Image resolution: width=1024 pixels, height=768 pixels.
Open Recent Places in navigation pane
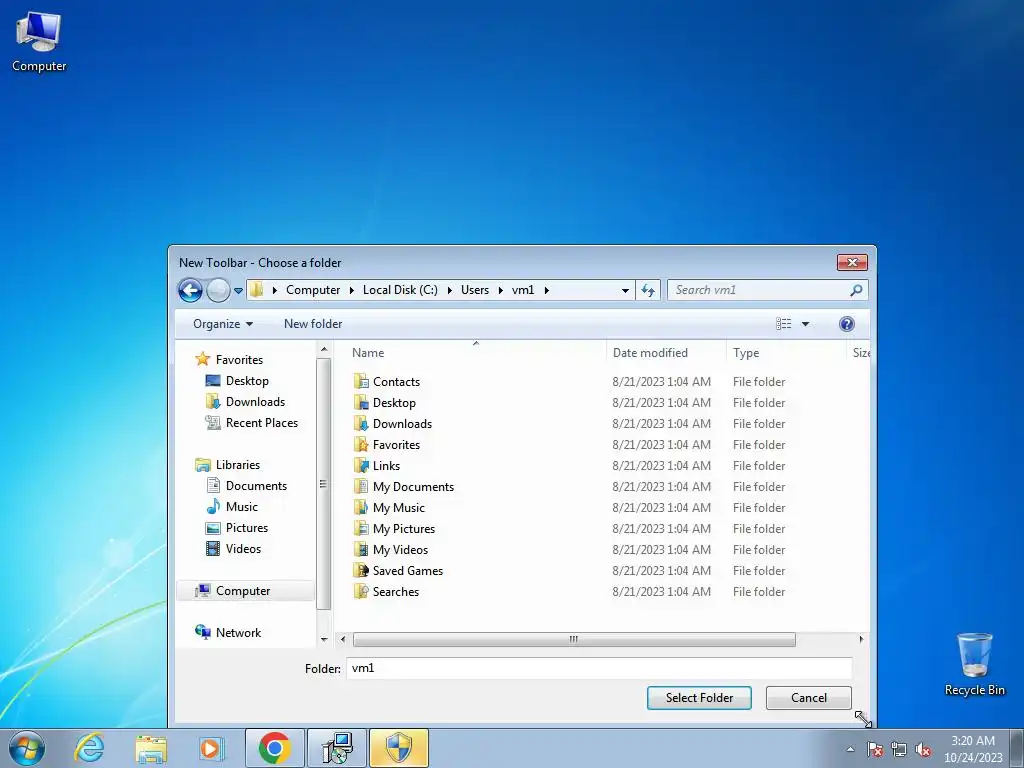[x=261, y=423]
